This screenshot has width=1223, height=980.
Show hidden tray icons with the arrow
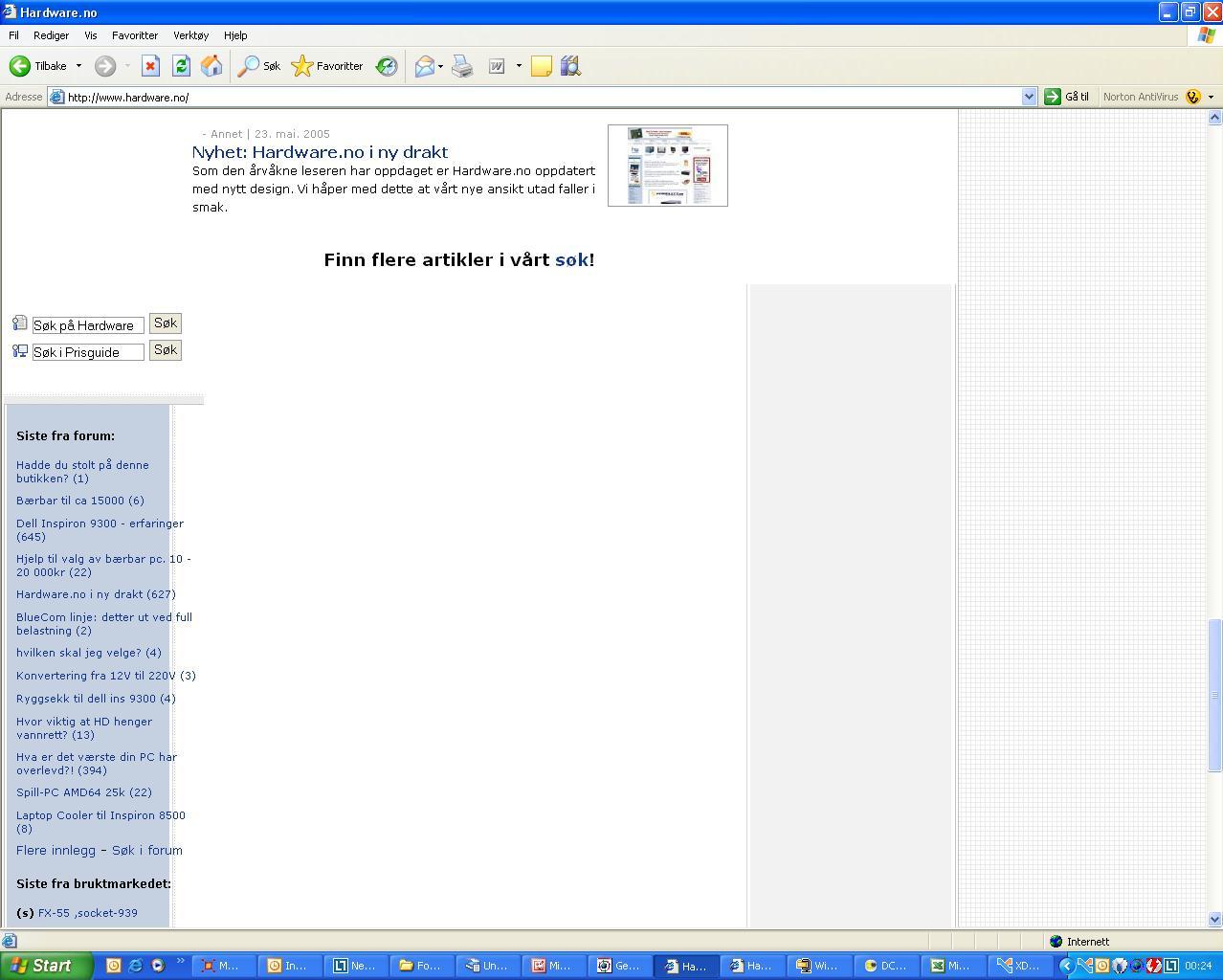click(x=1066, y=966)
